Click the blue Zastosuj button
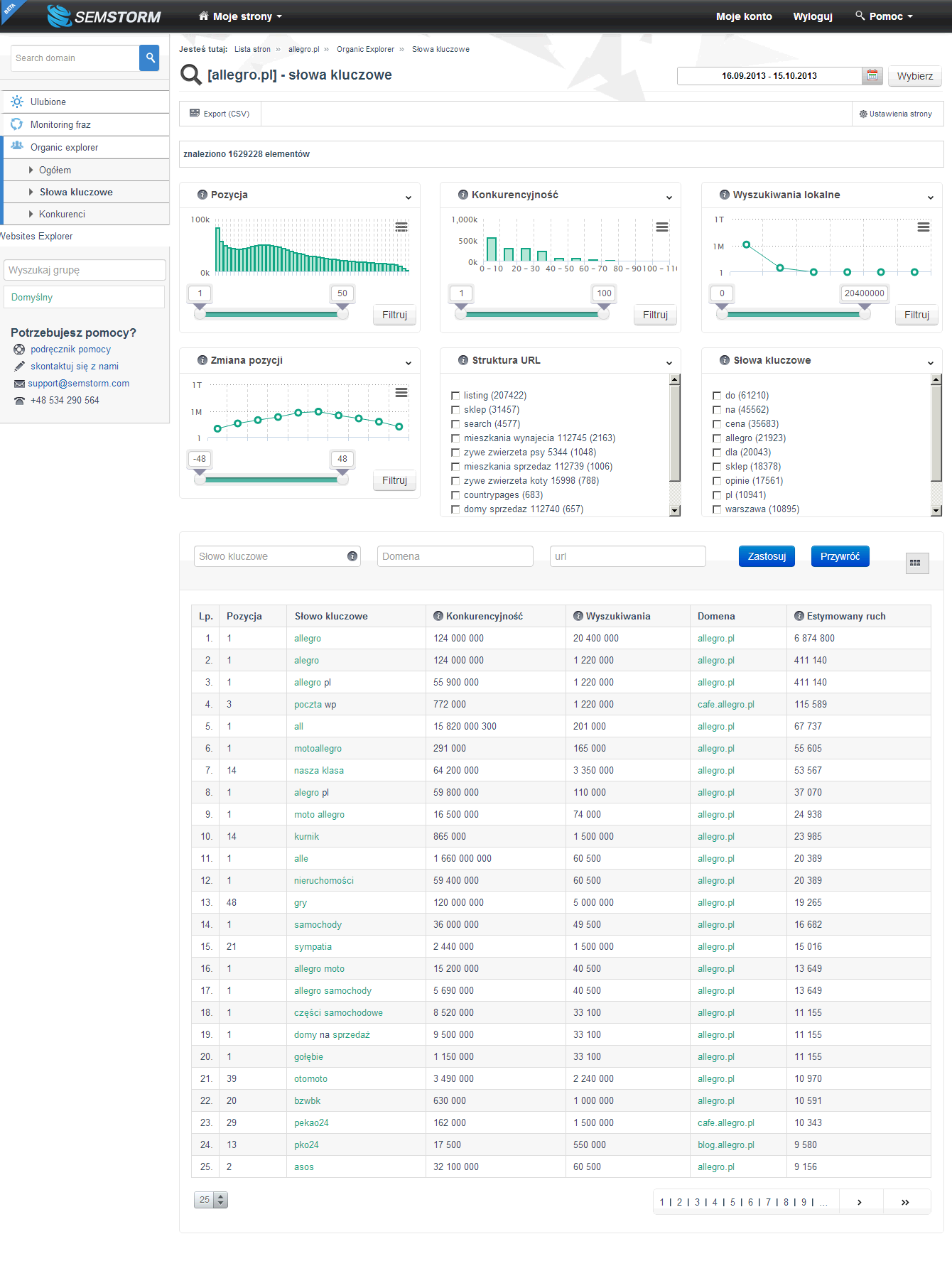This screenshot has height=1283, width=952. click(767, 556)
